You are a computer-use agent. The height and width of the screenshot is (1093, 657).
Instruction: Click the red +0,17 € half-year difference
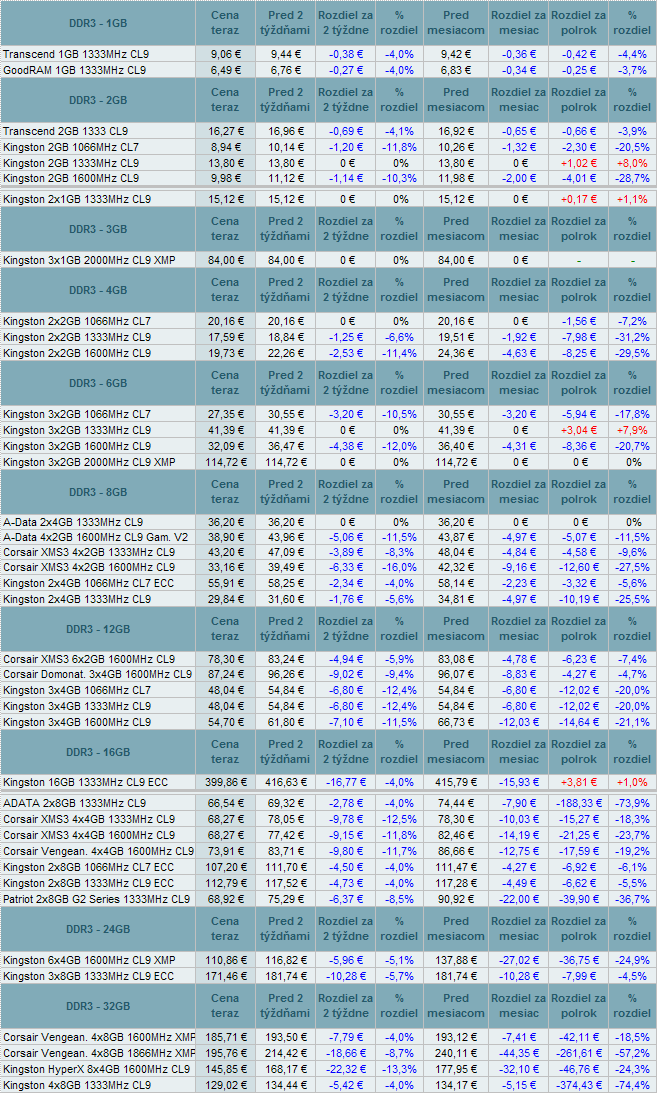tap(579, 199)
